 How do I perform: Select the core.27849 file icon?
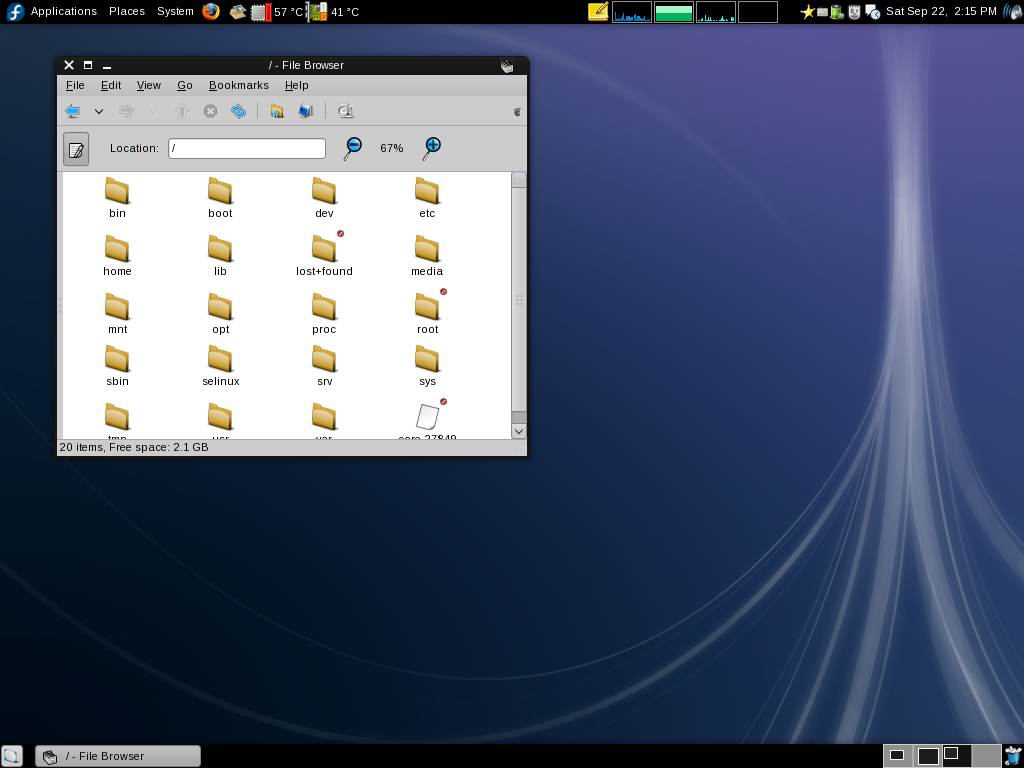[427, 417]
